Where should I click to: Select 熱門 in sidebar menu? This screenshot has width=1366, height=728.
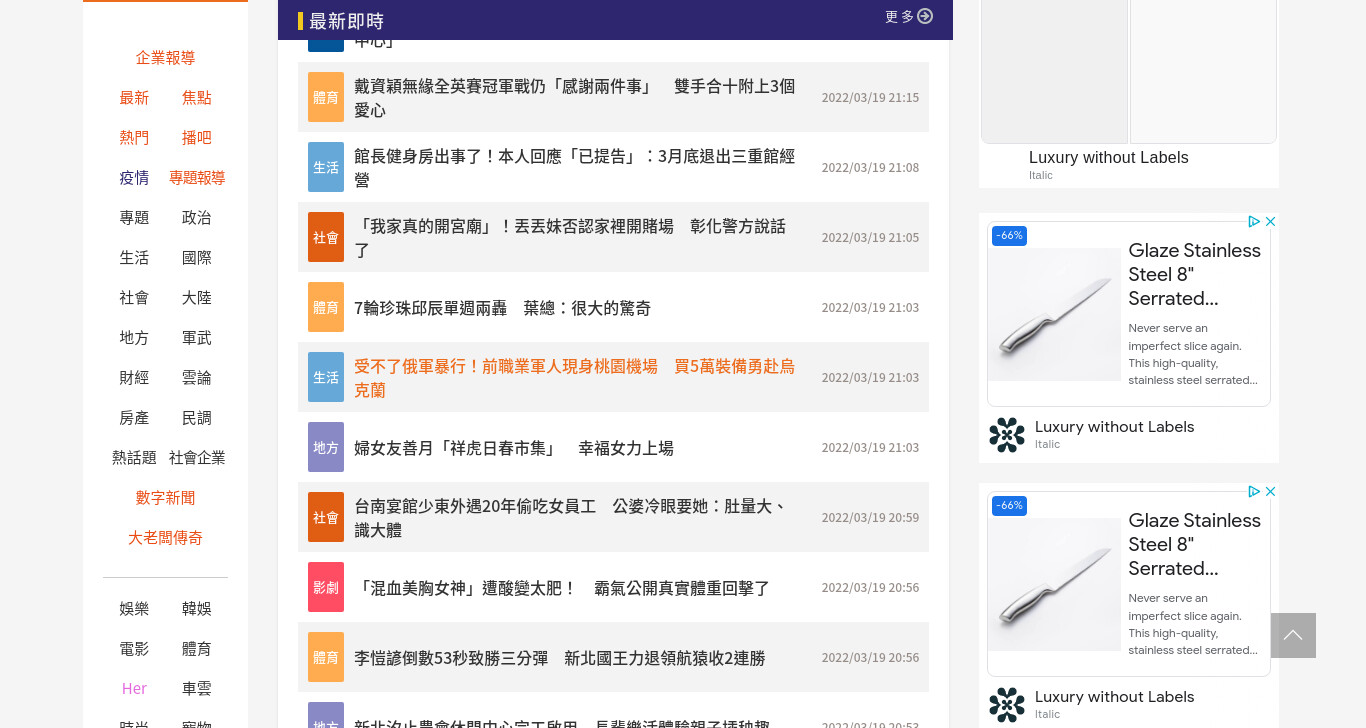pos(134,138)
